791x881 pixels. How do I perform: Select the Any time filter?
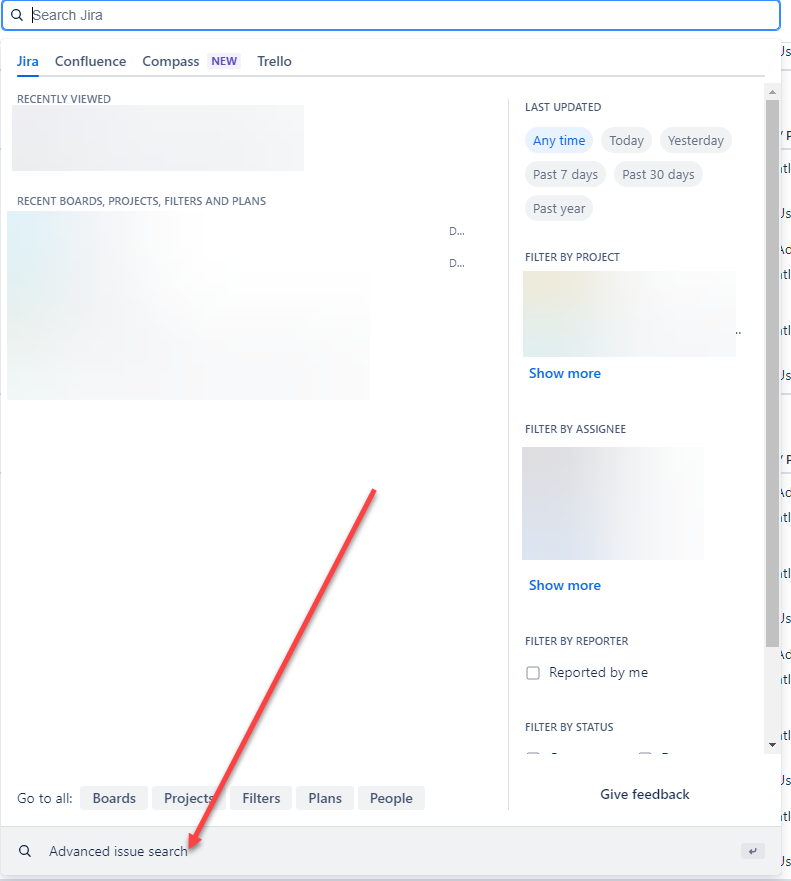[x=559, y=140]
